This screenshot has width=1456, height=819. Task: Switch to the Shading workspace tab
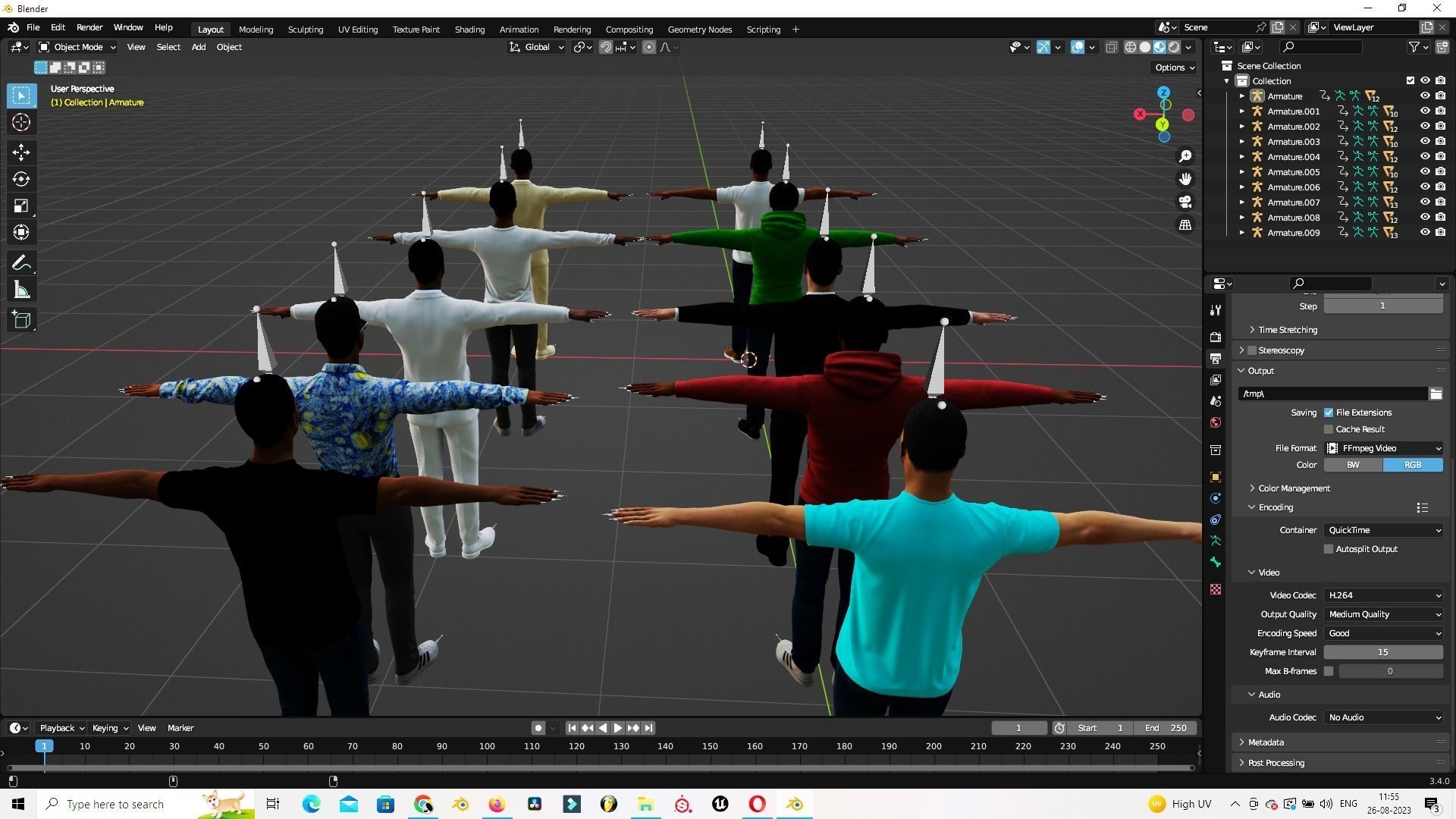[469, 30]
